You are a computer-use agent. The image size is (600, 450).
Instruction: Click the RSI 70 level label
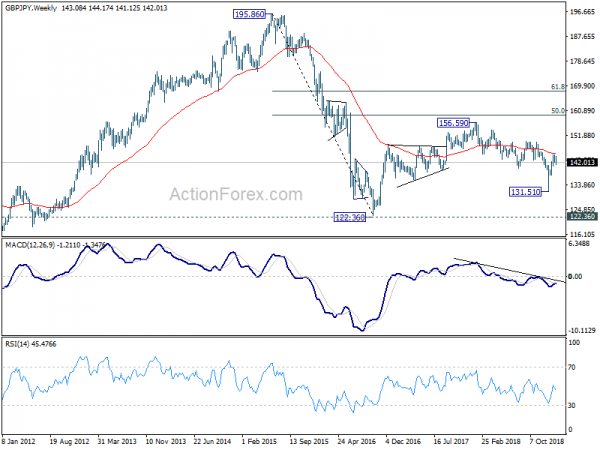(571, 367)
